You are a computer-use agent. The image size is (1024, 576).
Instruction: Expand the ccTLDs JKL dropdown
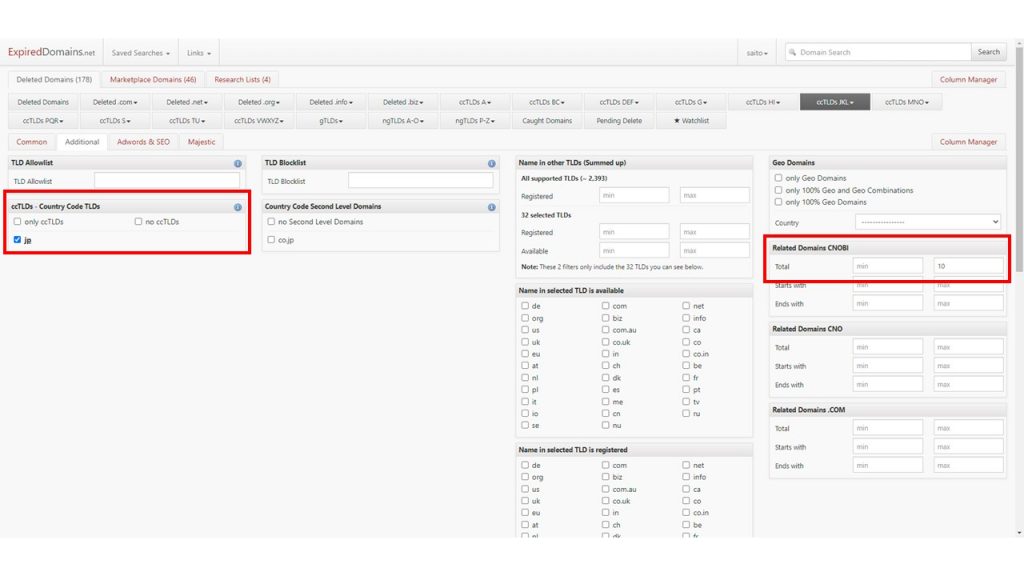[835, 102]
